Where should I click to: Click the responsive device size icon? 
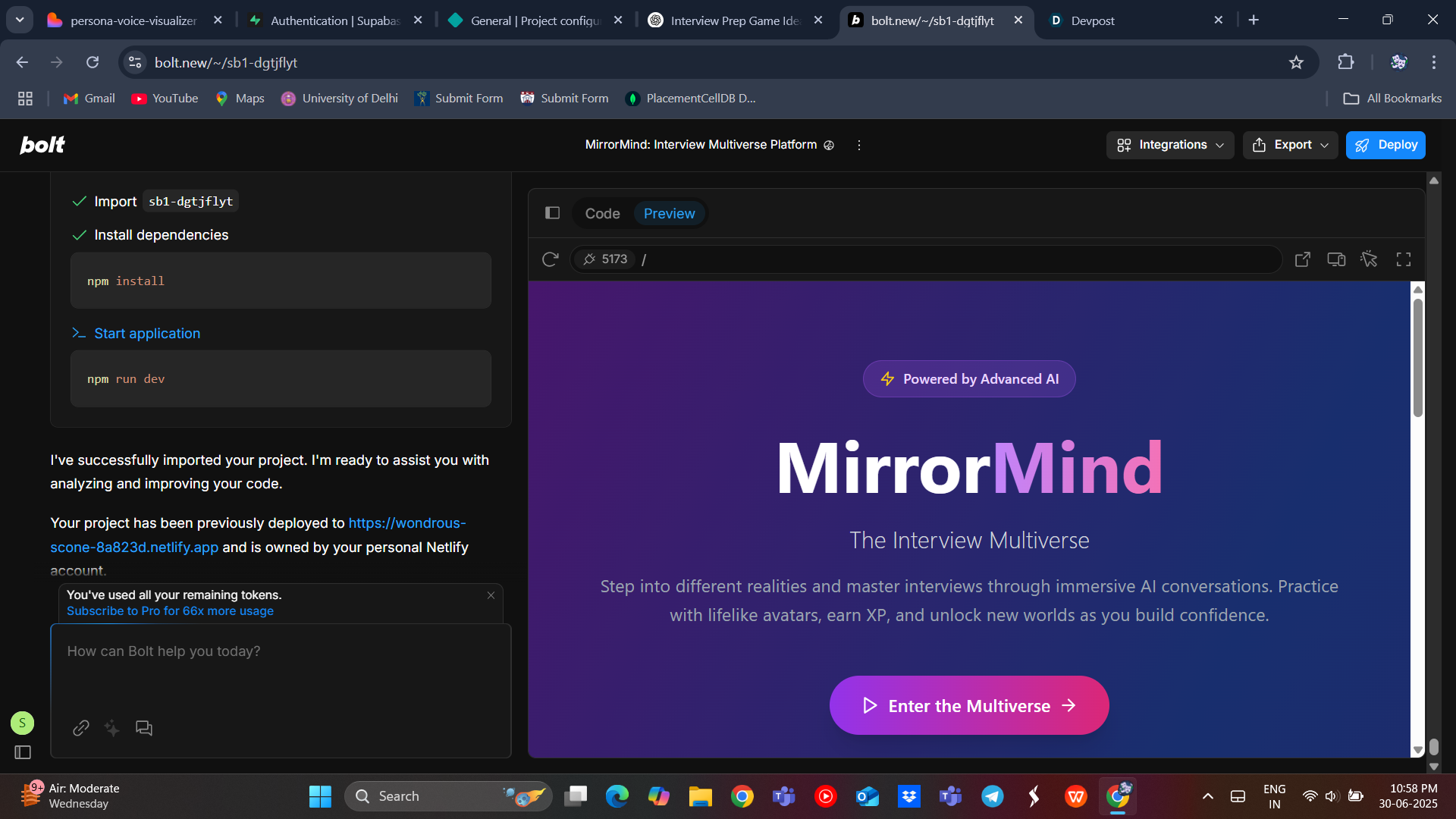[1336, 259]
